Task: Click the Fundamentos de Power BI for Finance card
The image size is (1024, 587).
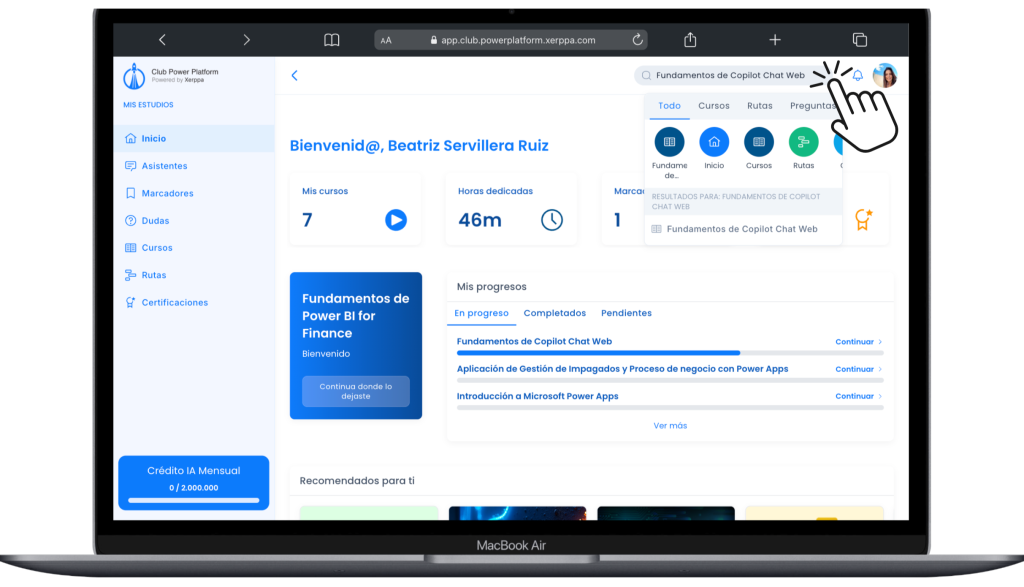Action: coord(356,345)
